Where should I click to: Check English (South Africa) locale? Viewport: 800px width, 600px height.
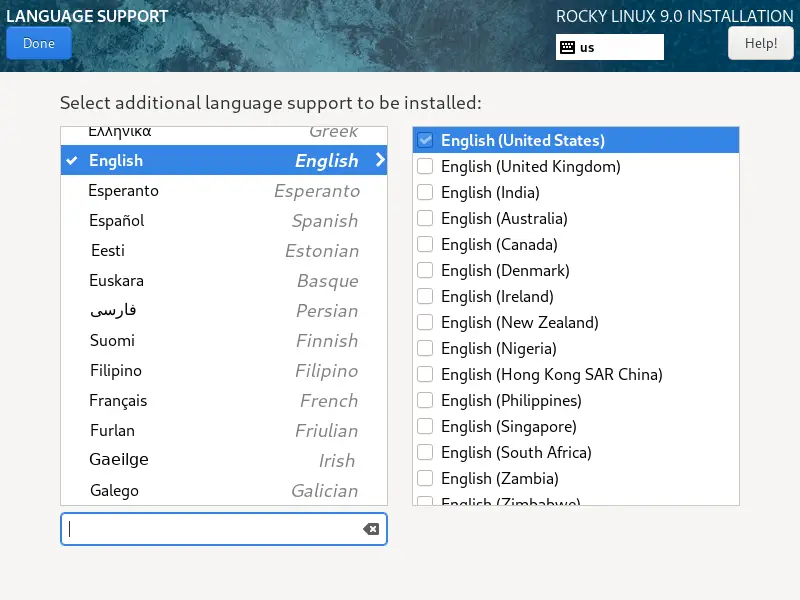[x=425, y=453]
